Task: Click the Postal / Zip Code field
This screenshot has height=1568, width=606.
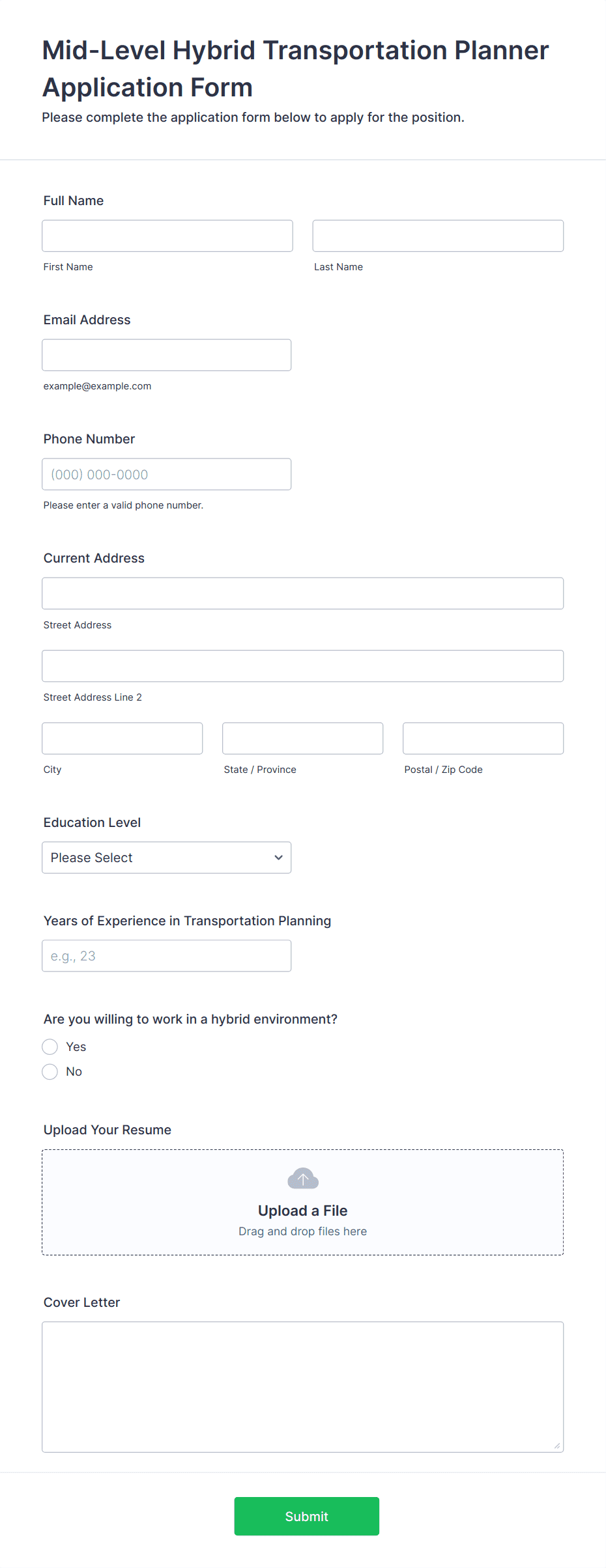Action: (x=483, y=738)
